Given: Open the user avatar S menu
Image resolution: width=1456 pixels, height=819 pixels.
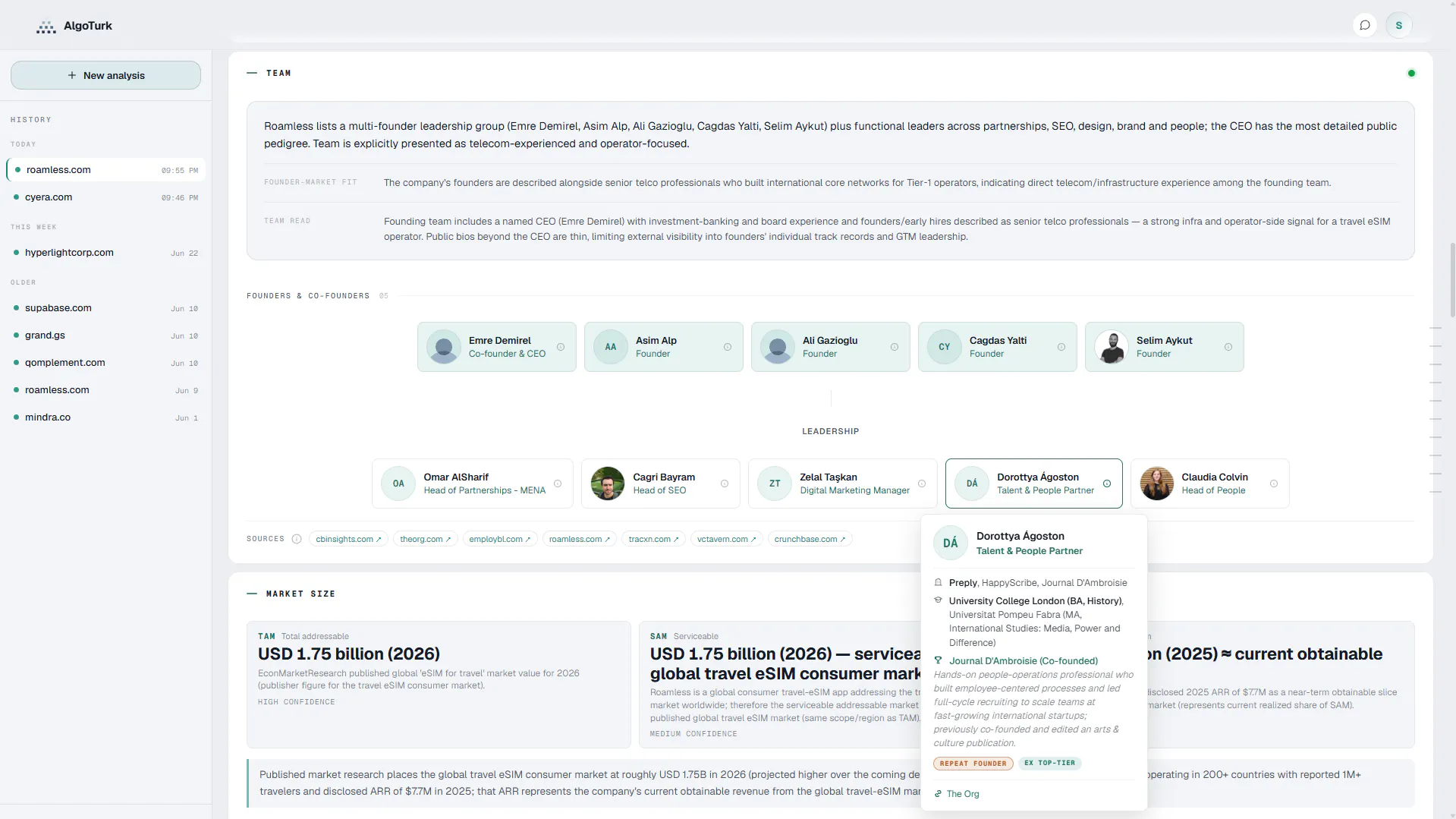Looking at the screenshot, I should point(1398,25).
